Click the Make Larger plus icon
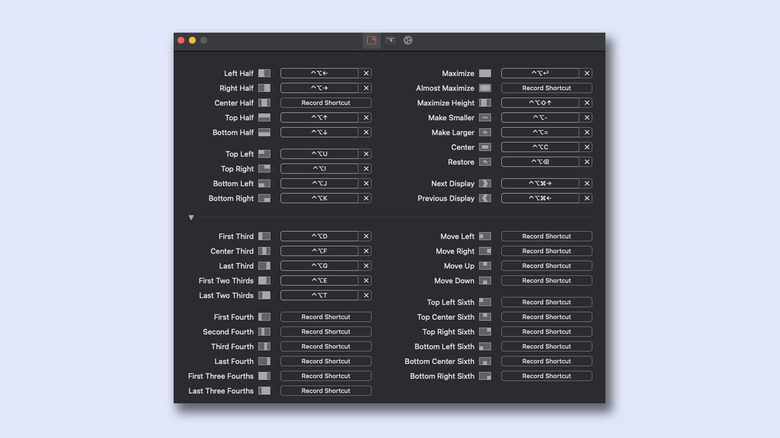This screenshot has height=438, width=780. 485,132
